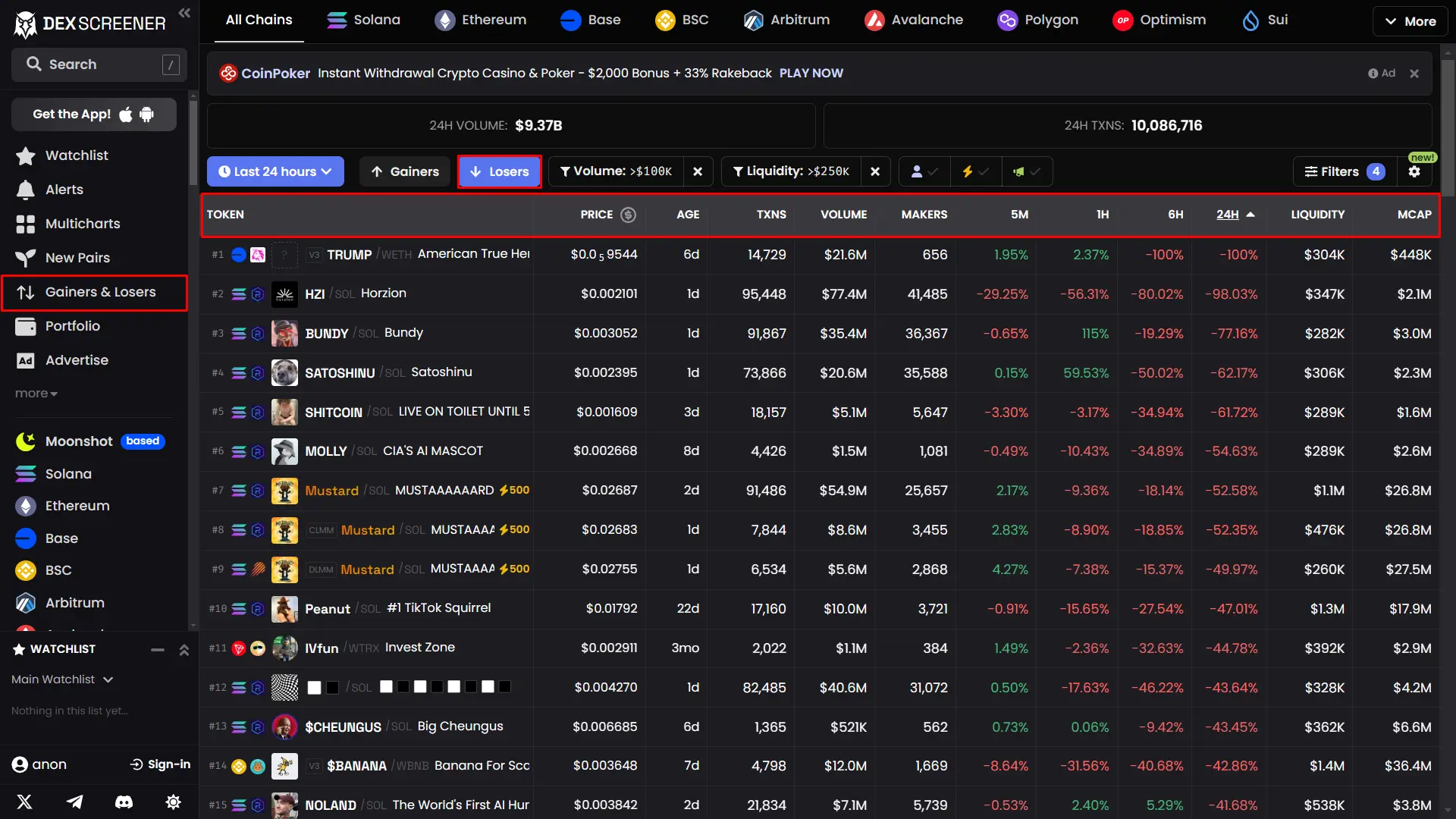Minimize the Watchlist panel with dash icon
The image size is (1456, 819).
(158, 650)
